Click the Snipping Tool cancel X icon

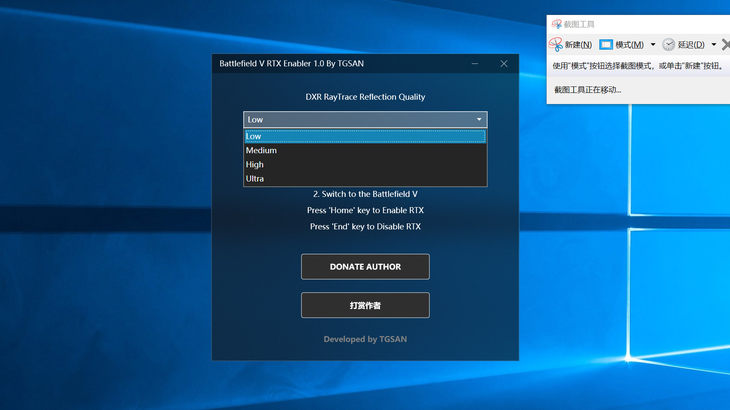pos(725,45)
